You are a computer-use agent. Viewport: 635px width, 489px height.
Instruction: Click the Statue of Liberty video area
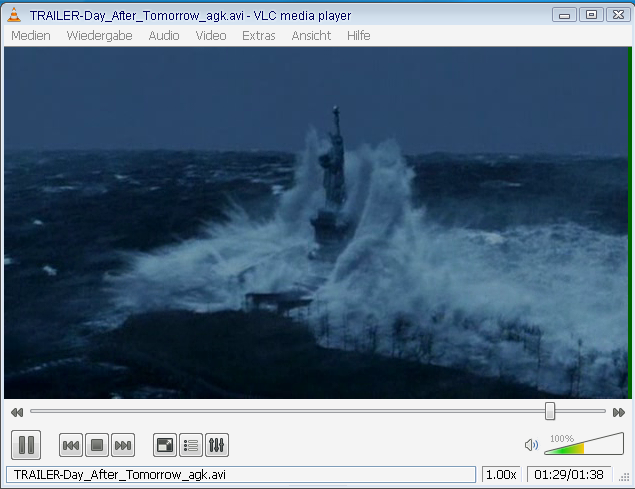tap(318, 222)
